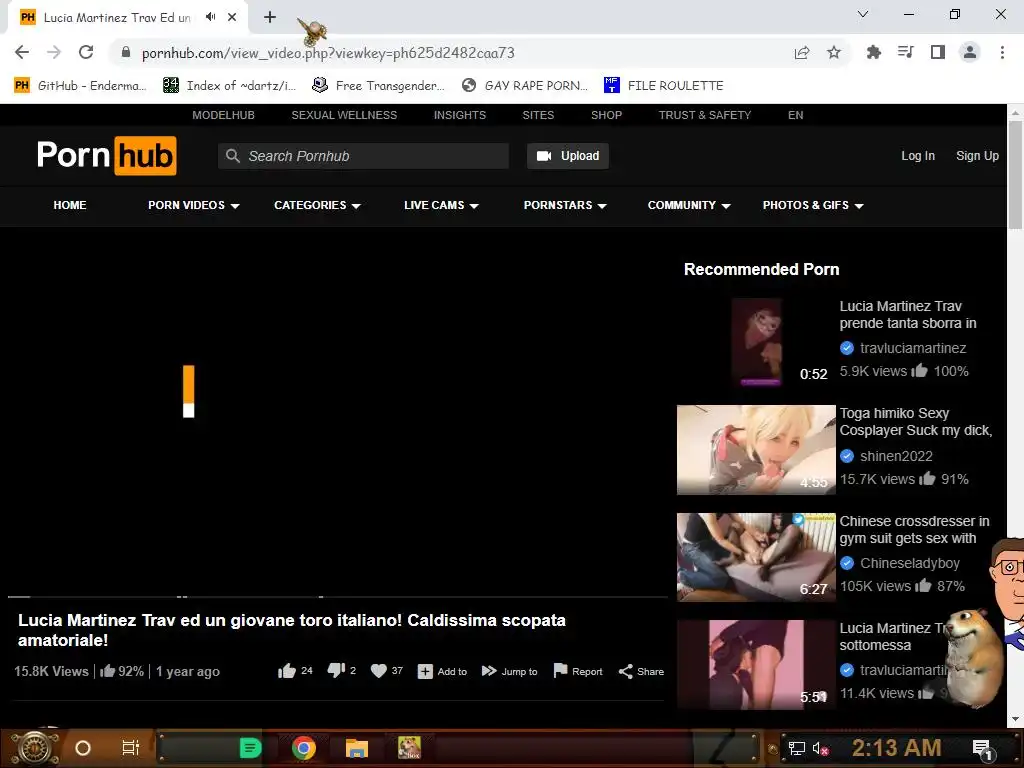Open the Jump to control
Image resolution: width=1024 pixels, height=768 pixels.
point(509,671)
